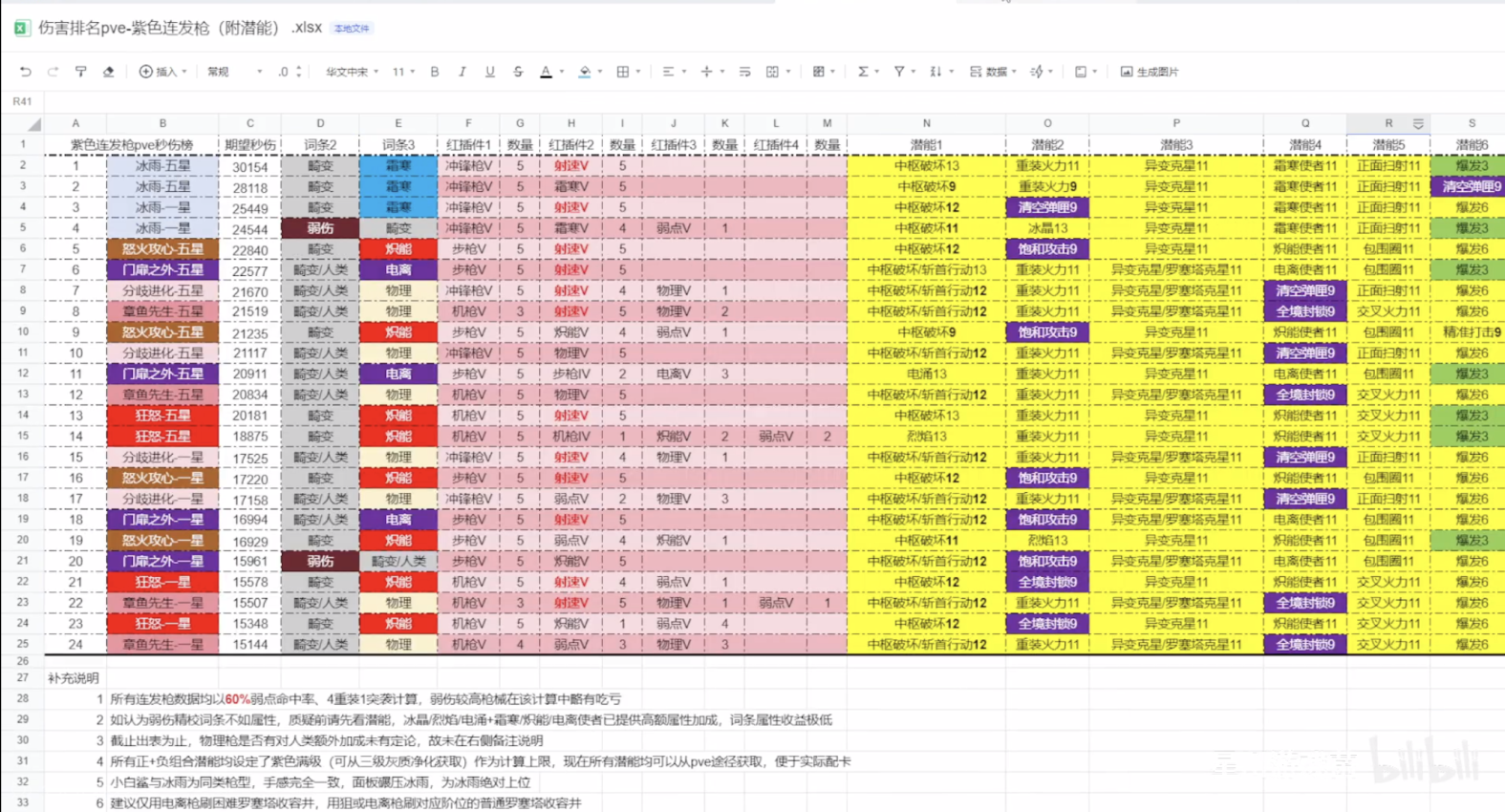Adjust decimal places stepper
The image size is (1505, 812).
290,72
